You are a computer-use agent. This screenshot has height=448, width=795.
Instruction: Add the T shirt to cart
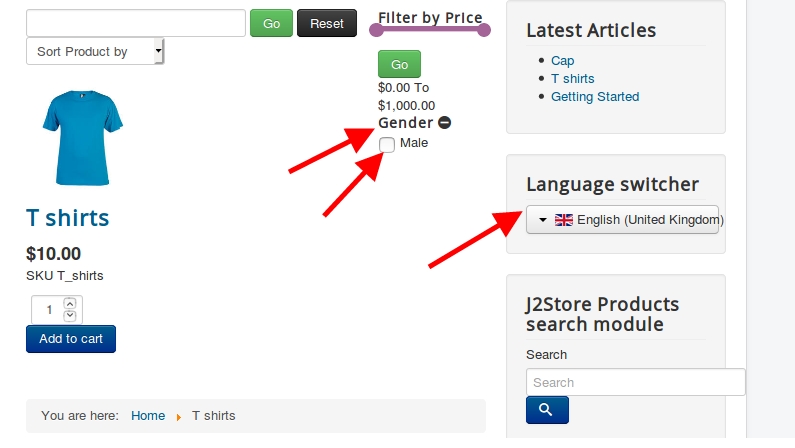pyautogui.click(x=71, y=339)
